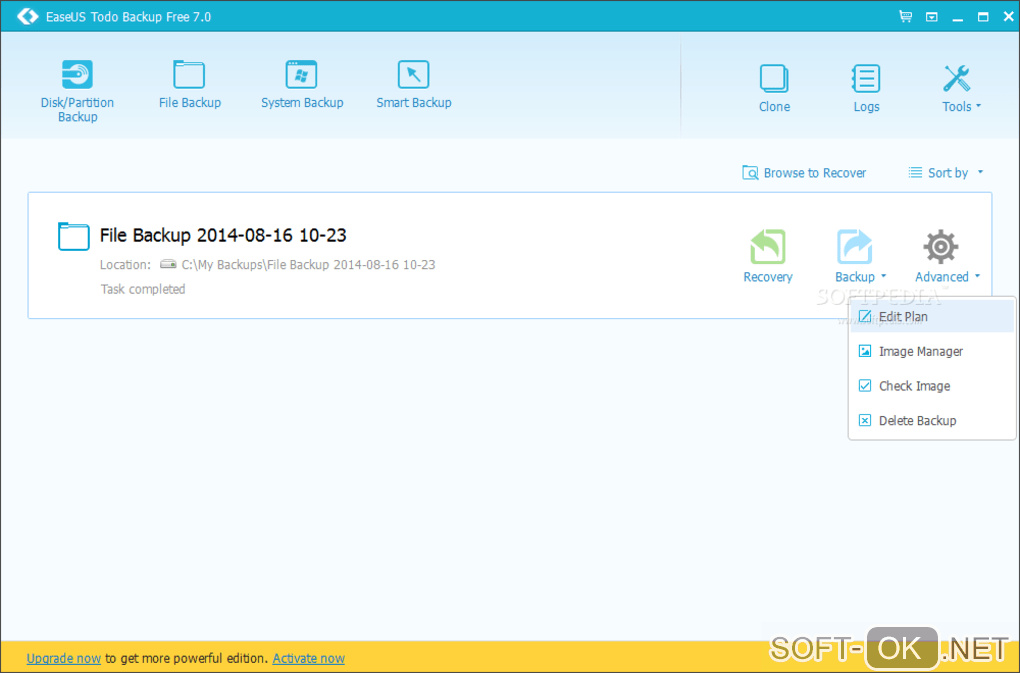Select Check Image option
The width and height of the screenshot is (1020, 673).
[932, 386]
